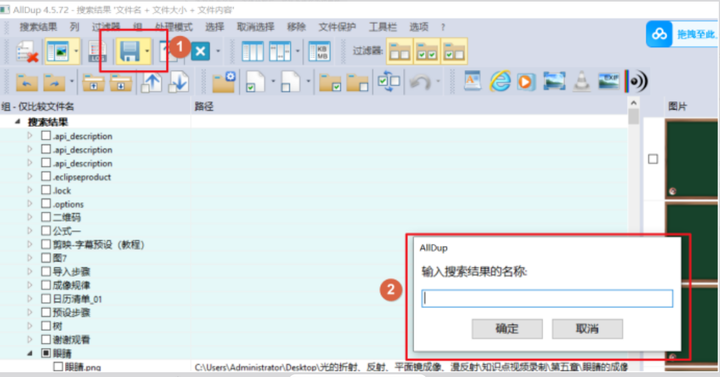Select the 剪映-字幕预设 (教程) row text
Screen dimensions: 720x377
(x=98, y=244)
